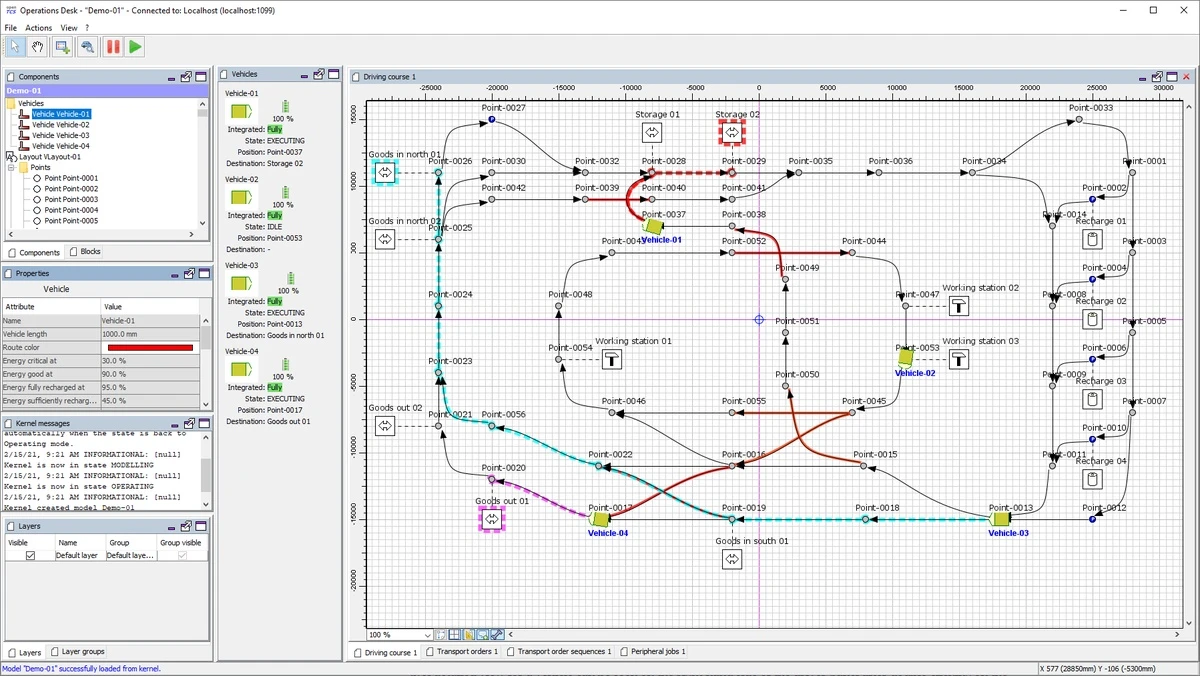Toggle Default layer Visible checkbox

[x=30, y=555]
